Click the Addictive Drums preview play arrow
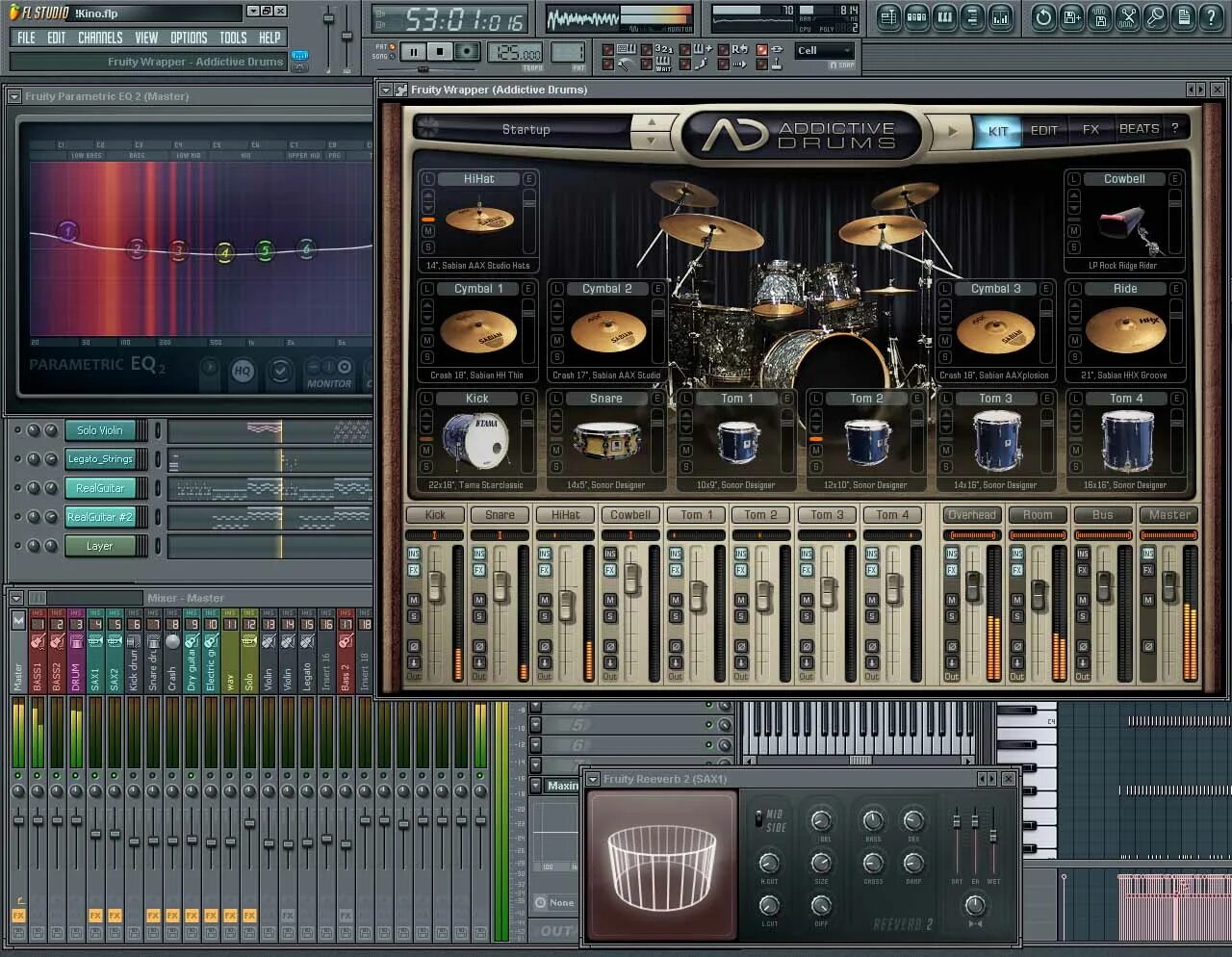The height and width of the screenshot is (957, 1232). point(953,131)
